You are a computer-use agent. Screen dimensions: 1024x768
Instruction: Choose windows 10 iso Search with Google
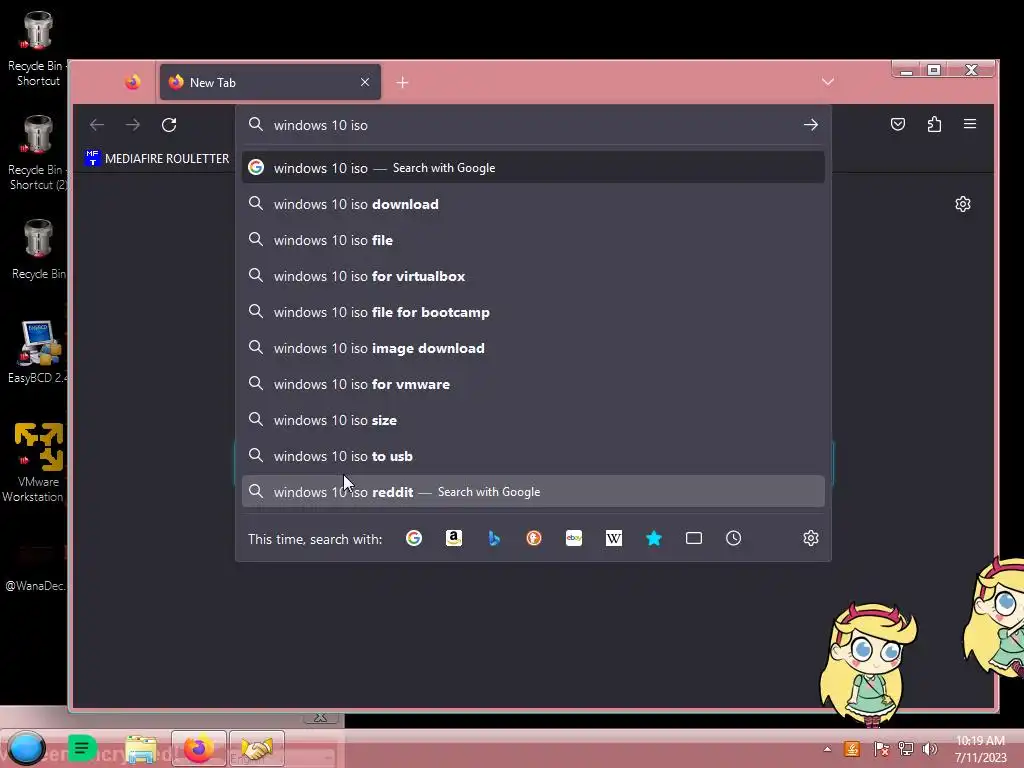pyautogui.click(x=533, y=168)
